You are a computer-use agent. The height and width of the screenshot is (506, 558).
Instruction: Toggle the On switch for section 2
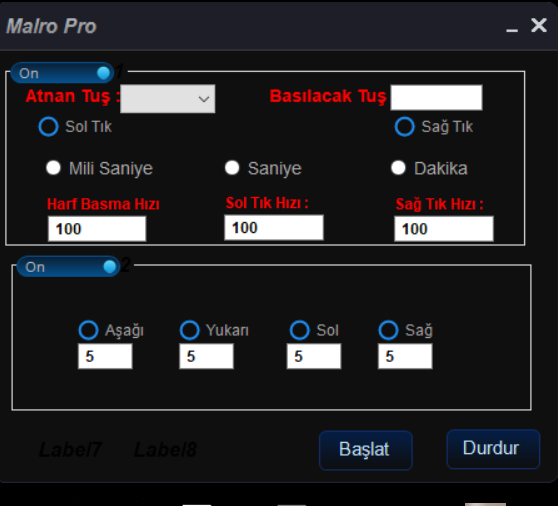coord(68,267)
